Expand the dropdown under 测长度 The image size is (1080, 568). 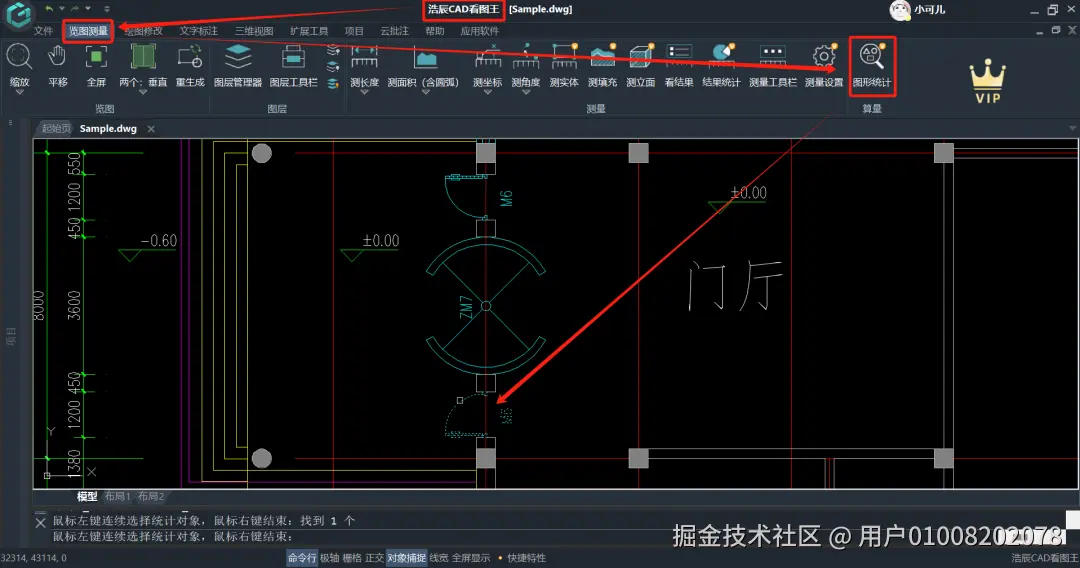coord(364,92)
